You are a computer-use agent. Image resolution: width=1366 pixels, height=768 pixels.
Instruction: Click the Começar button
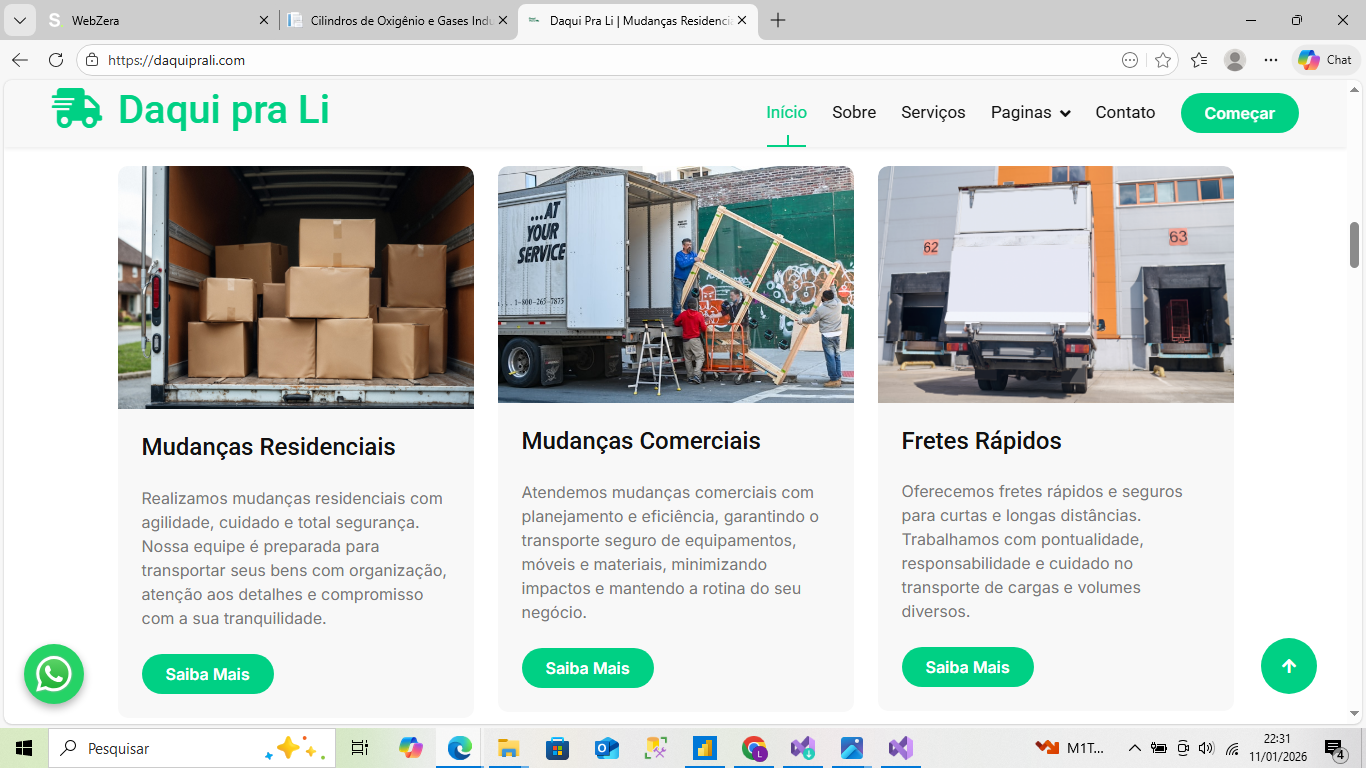tap(1239, 113)
